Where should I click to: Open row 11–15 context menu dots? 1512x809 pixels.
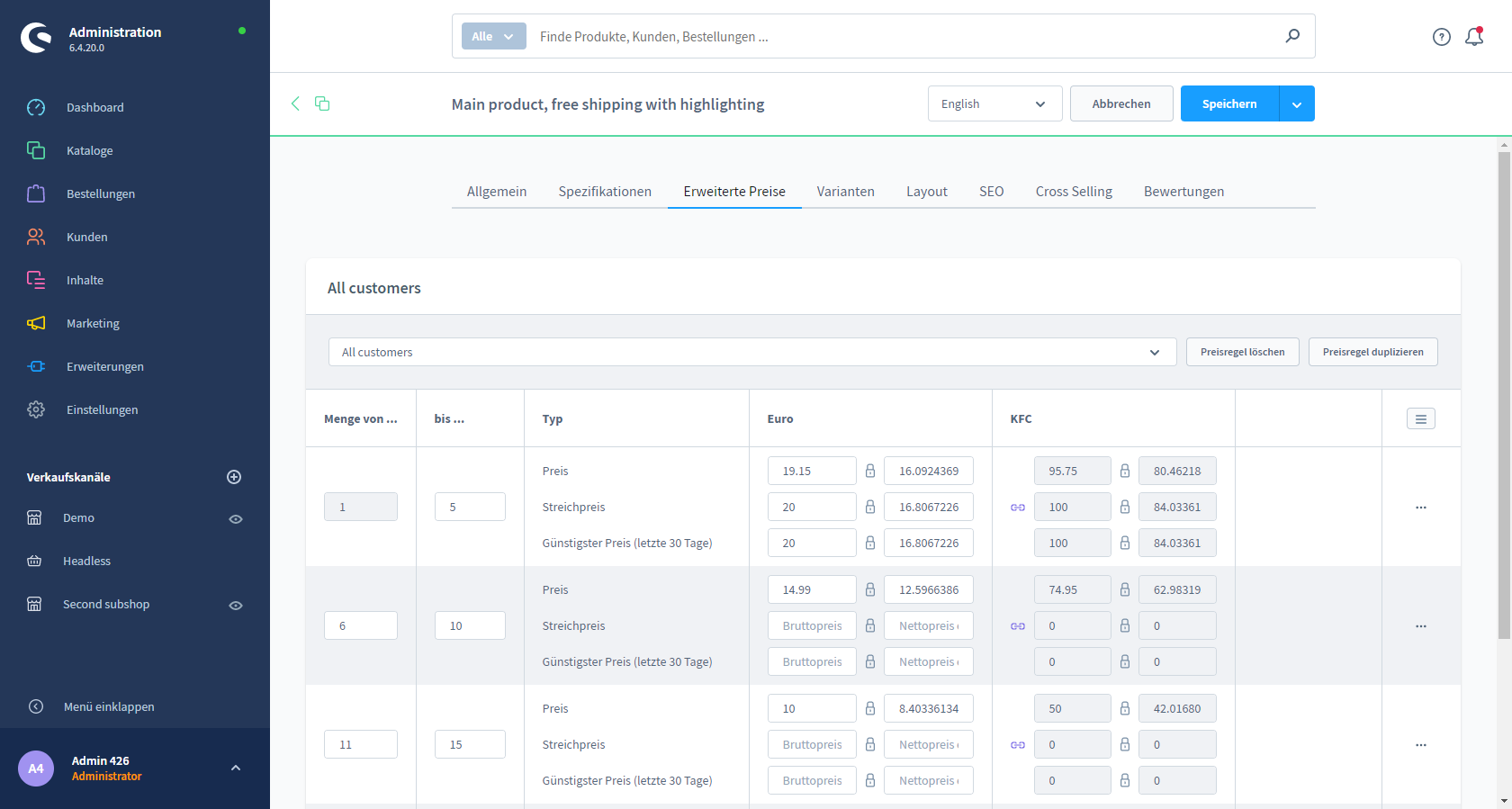[x=1421, y=745]
